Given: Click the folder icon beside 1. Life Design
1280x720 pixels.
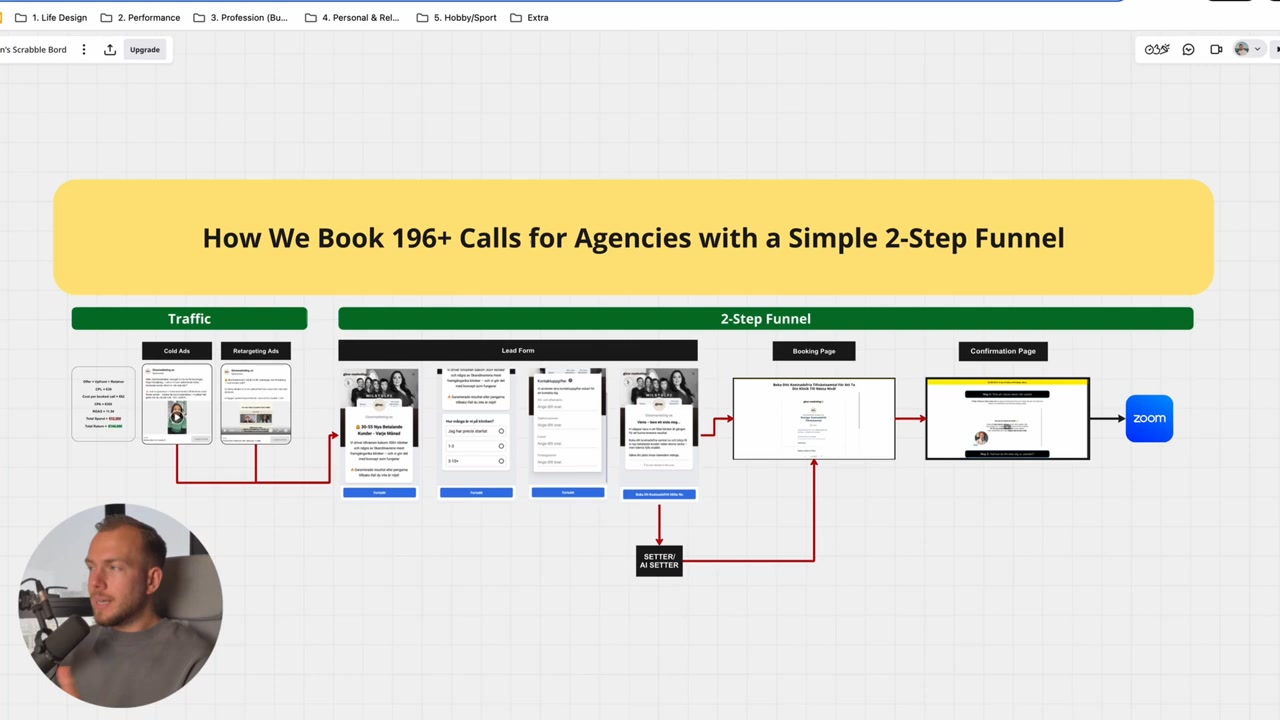Looking at the screenshot, I should pyautogui.click(x=21, y=17).
